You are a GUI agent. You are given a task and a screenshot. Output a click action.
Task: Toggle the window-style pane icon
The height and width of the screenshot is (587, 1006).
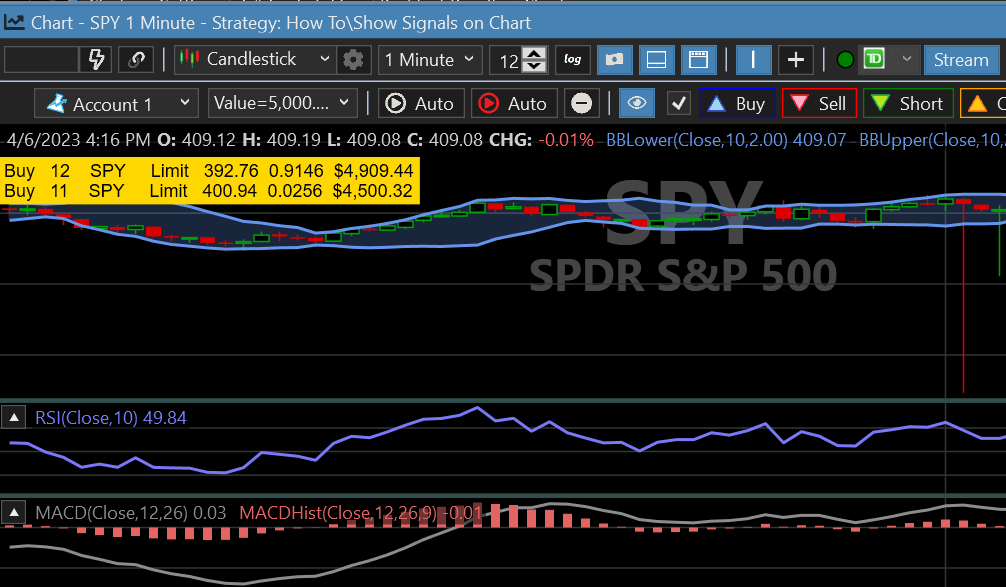pyautogui.click(x=698, y=60)
